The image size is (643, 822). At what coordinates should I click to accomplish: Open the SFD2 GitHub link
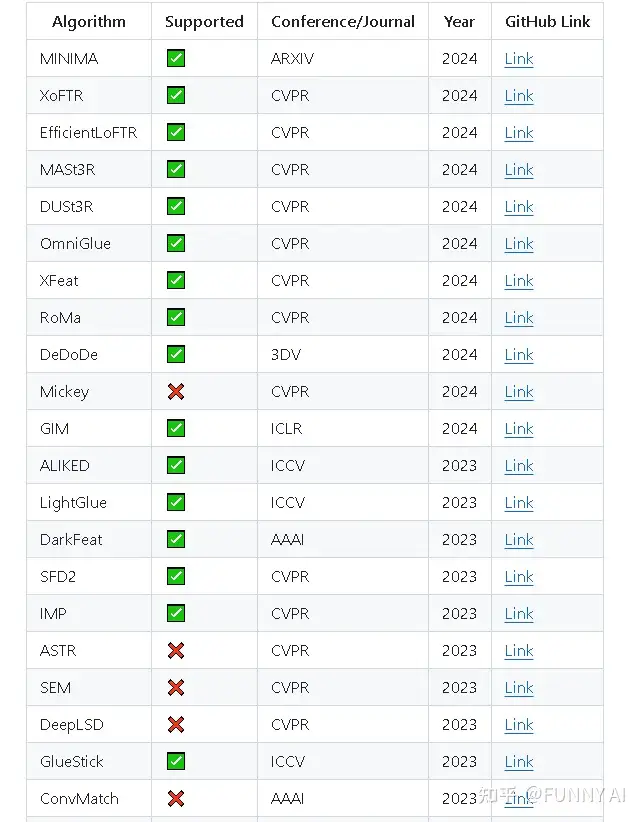(519, 577)
